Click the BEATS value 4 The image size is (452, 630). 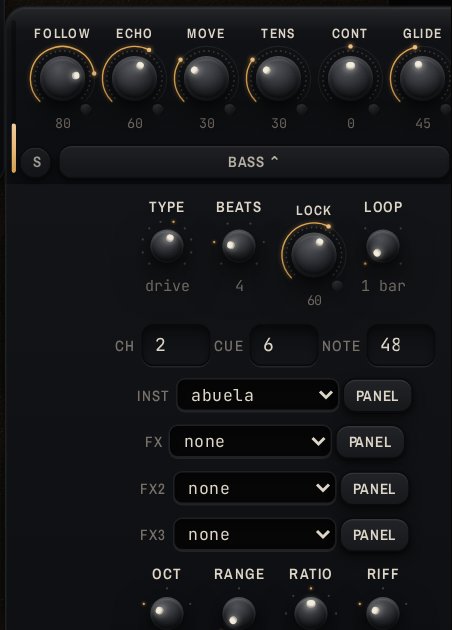click(240, 286)
